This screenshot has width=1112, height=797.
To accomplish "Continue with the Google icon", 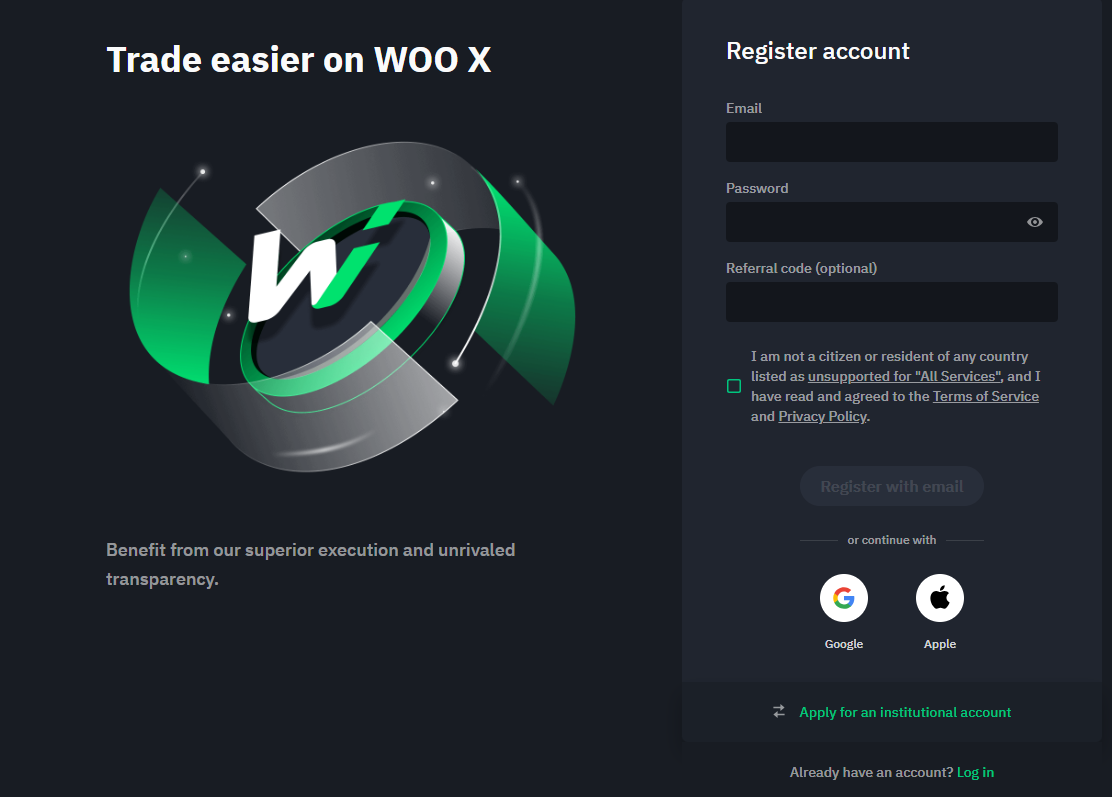I will (x=844, y=598).
